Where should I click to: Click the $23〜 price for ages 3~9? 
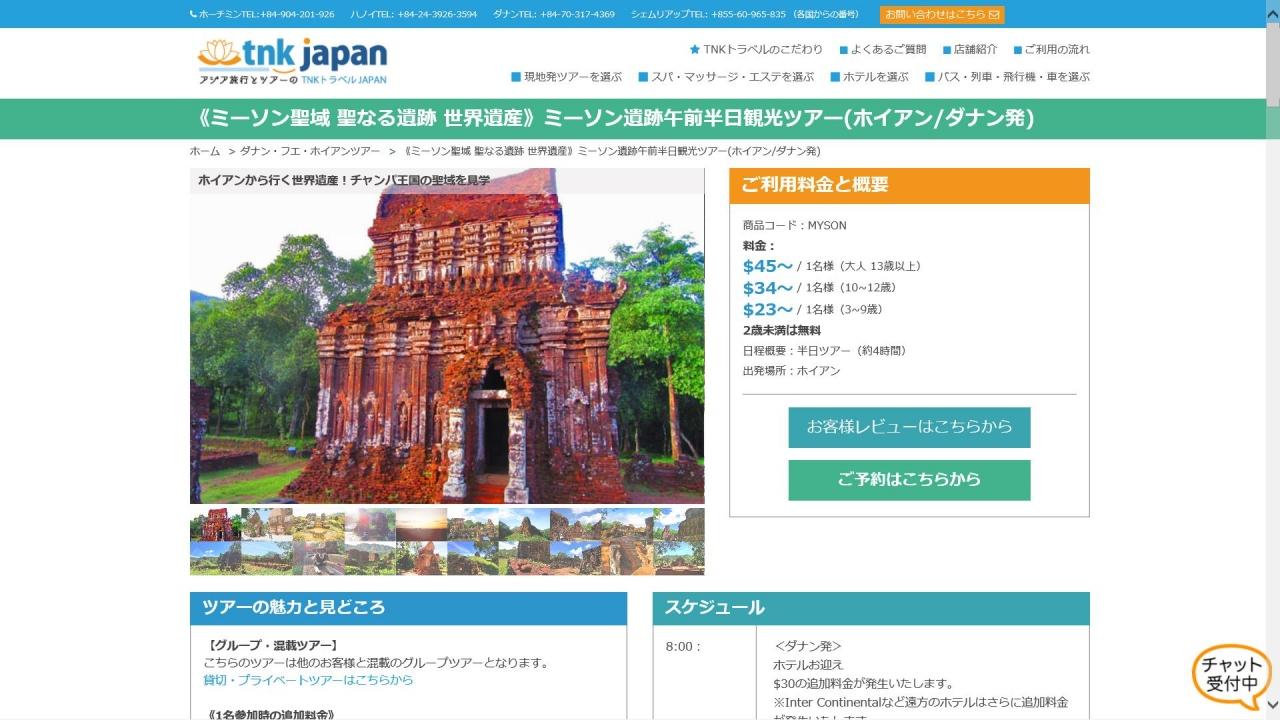pyautogui.click(x=768, y=310)
